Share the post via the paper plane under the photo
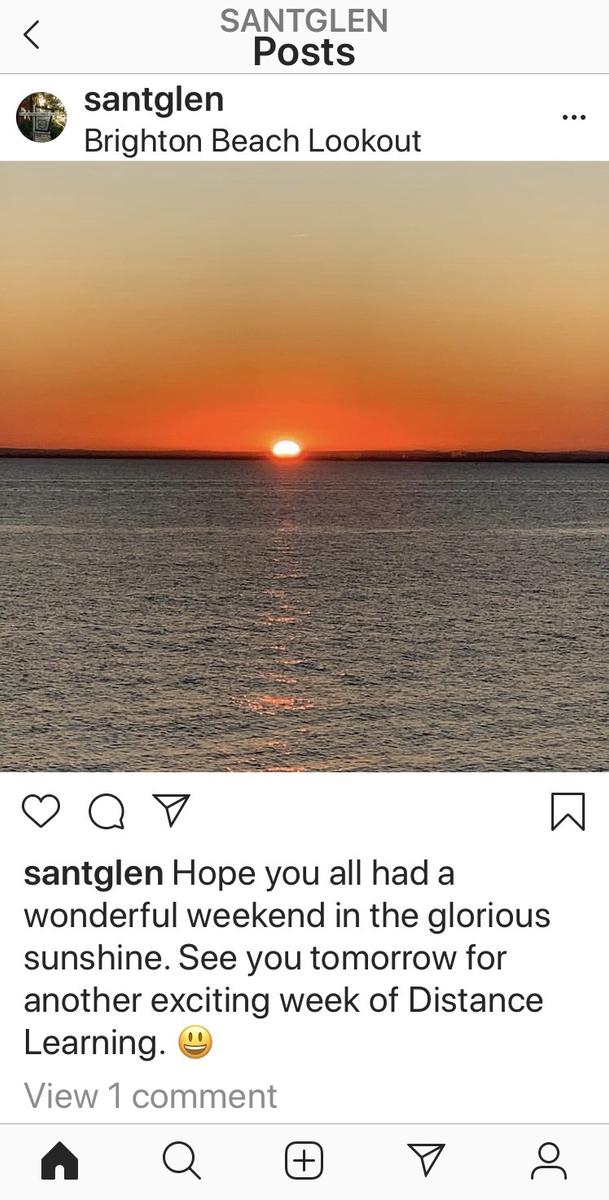This screenshot has height=1200, width=609. click(x=172, y=810)
